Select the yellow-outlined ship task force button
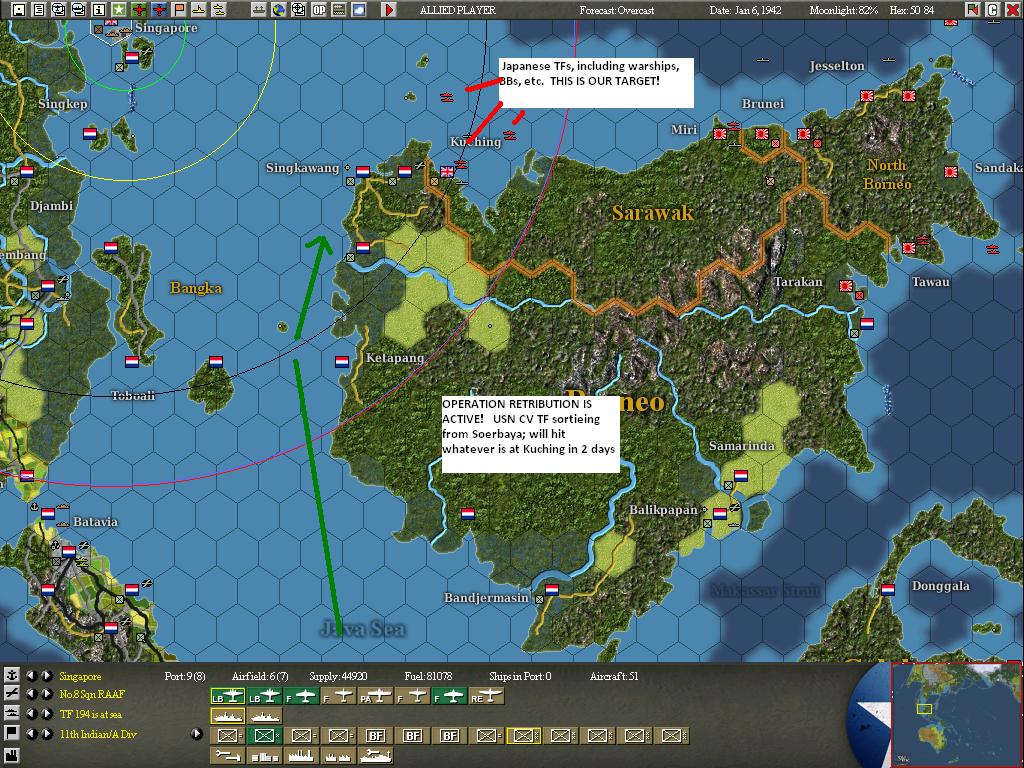This screenshot has height=768, width=1024. point(228,716)
